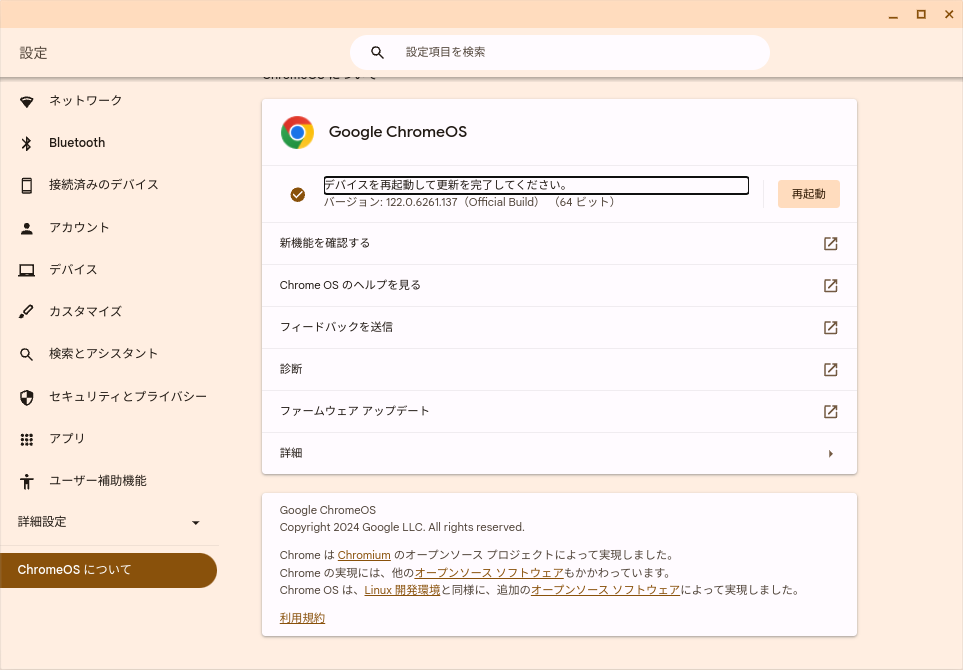Click the Google ChromeOS heading text
This screenshot has width=963, height=670.
[x=398, y=132]
